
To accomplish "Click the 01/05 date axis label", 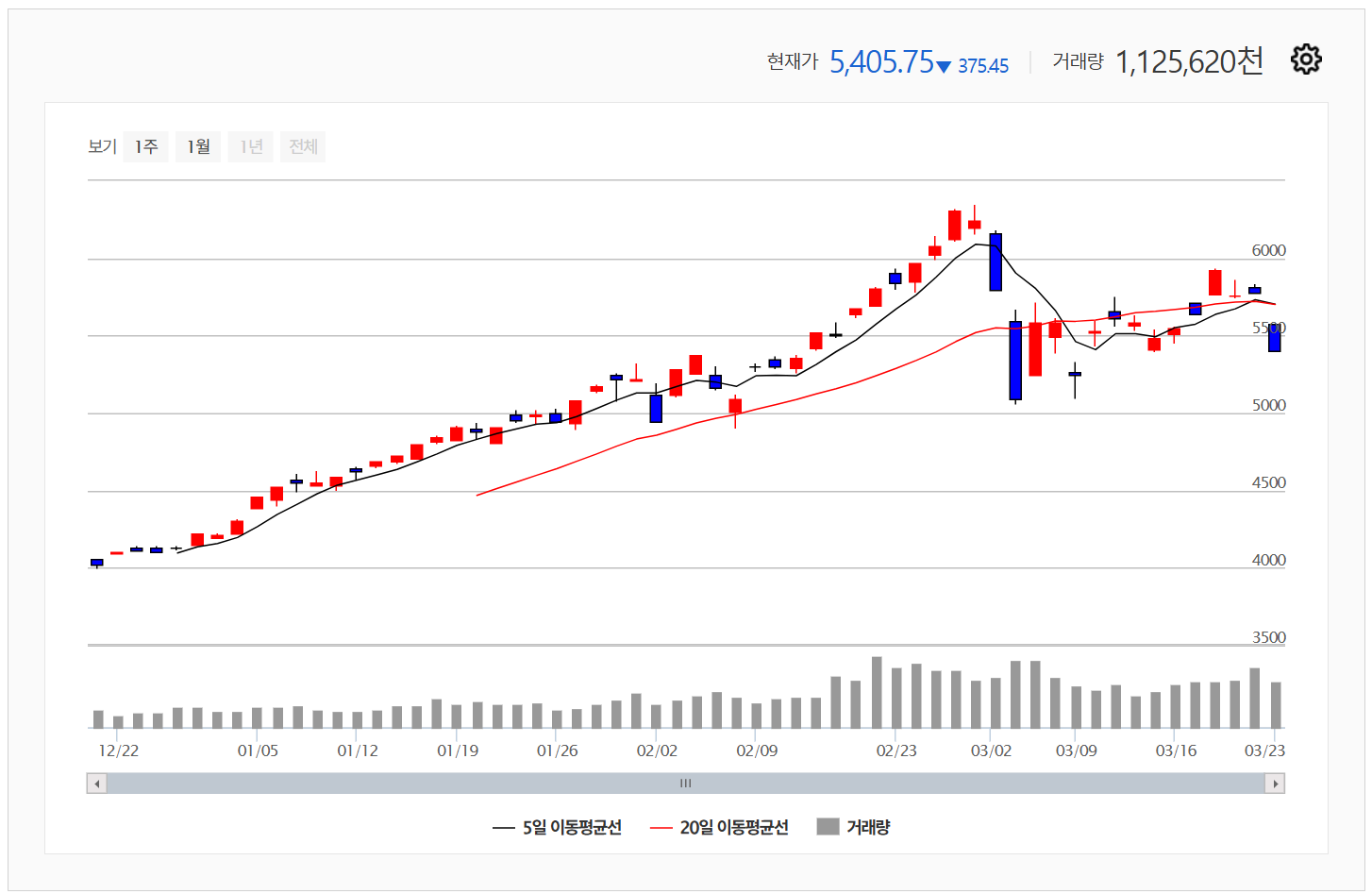I will pyautogui.click(x=258, y=751).
